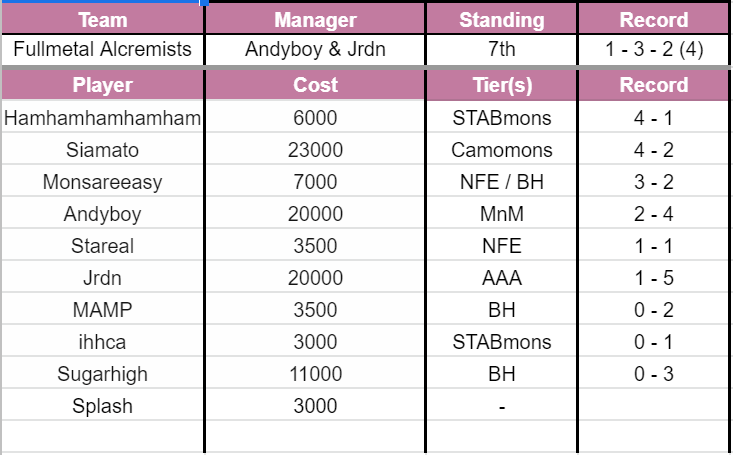Click the Andyboy & Jrdn manager cell
Screen dimensions: 733x455
[315, 49]
